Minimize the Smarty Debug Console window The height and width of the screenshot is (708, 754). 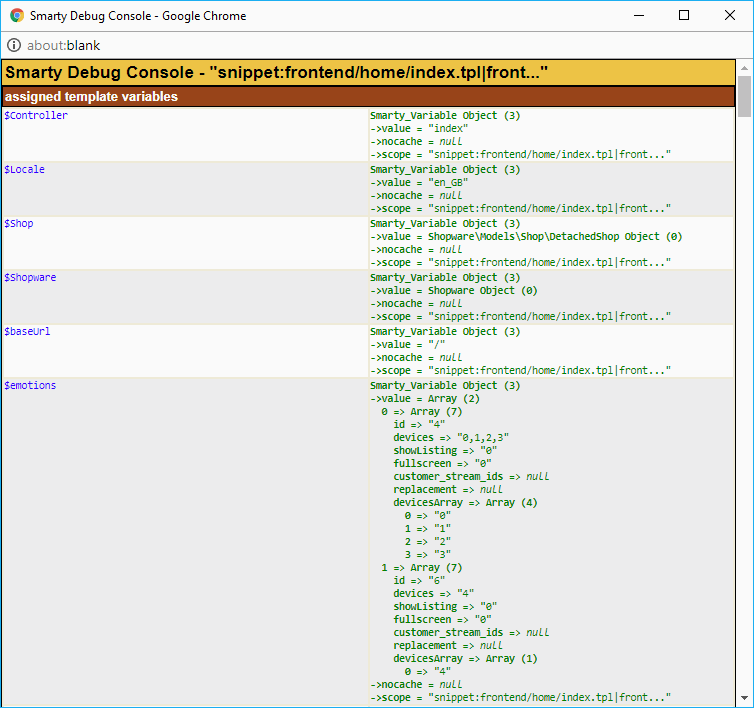pos(639,16)
